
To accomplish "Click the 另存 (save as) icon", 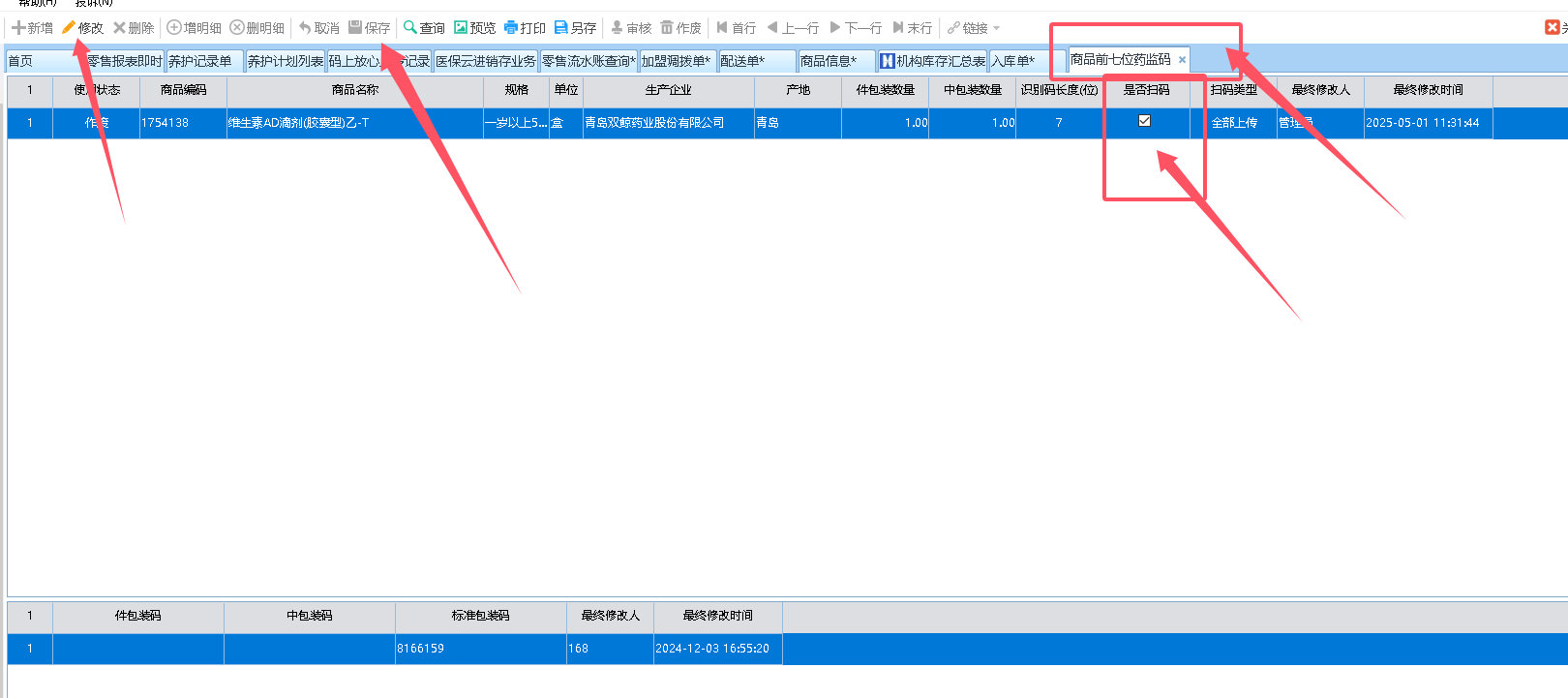I will pyautogui.click(x=561, y=28).
